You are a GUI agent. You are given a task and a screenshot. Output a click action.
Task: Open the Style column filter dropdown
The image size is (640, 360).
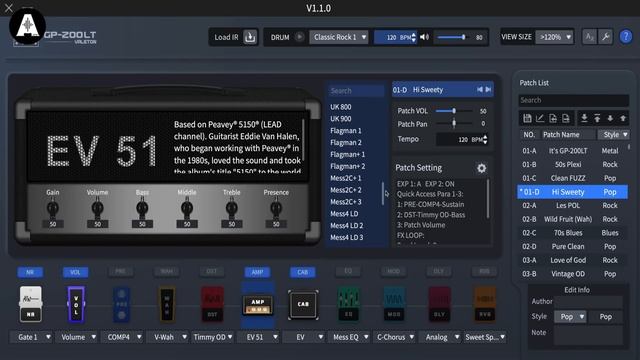[x=613, y=135]
